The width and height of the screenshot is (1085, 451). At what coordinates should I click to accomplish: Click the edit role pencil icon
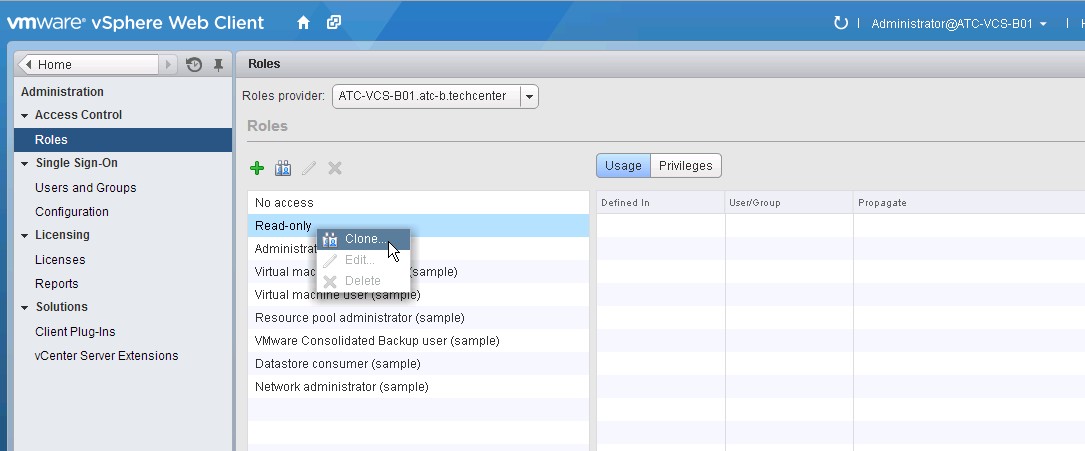point(309,168)
